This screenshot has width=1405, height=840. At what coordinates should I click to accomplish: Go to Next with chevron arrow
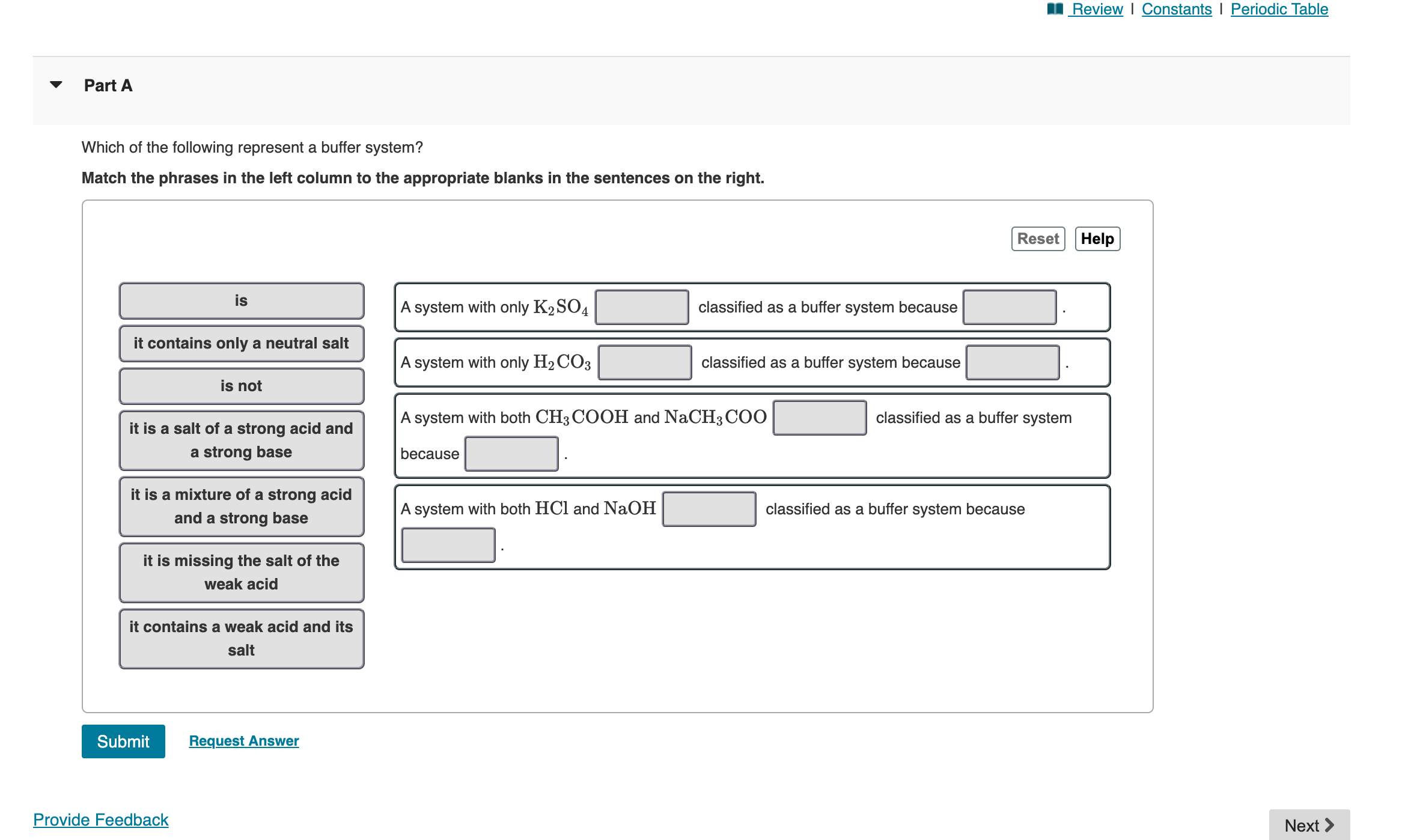coord(1308,825)
